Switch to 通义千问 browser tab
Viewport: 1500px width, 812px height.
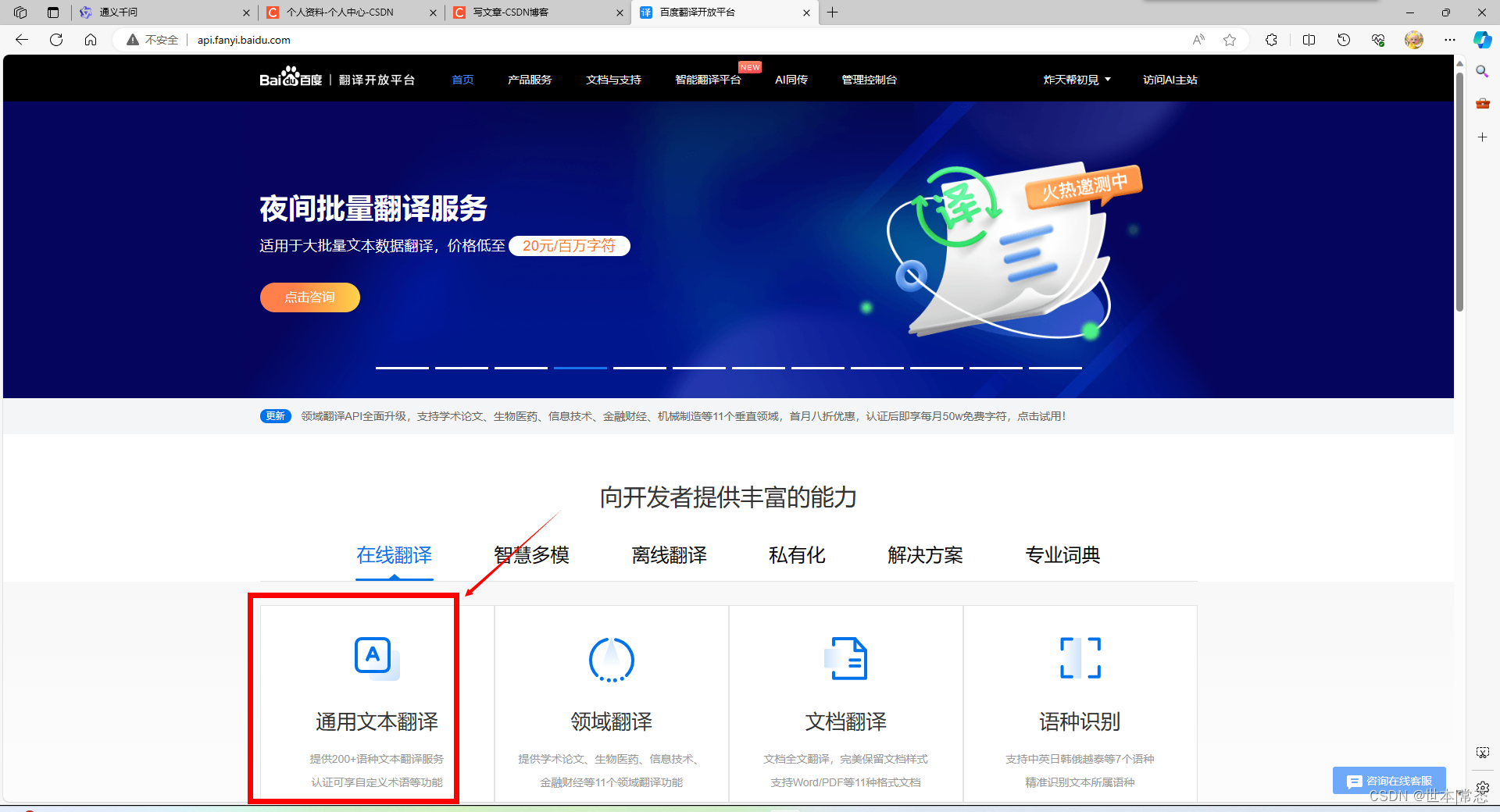(x=165, y=12)
